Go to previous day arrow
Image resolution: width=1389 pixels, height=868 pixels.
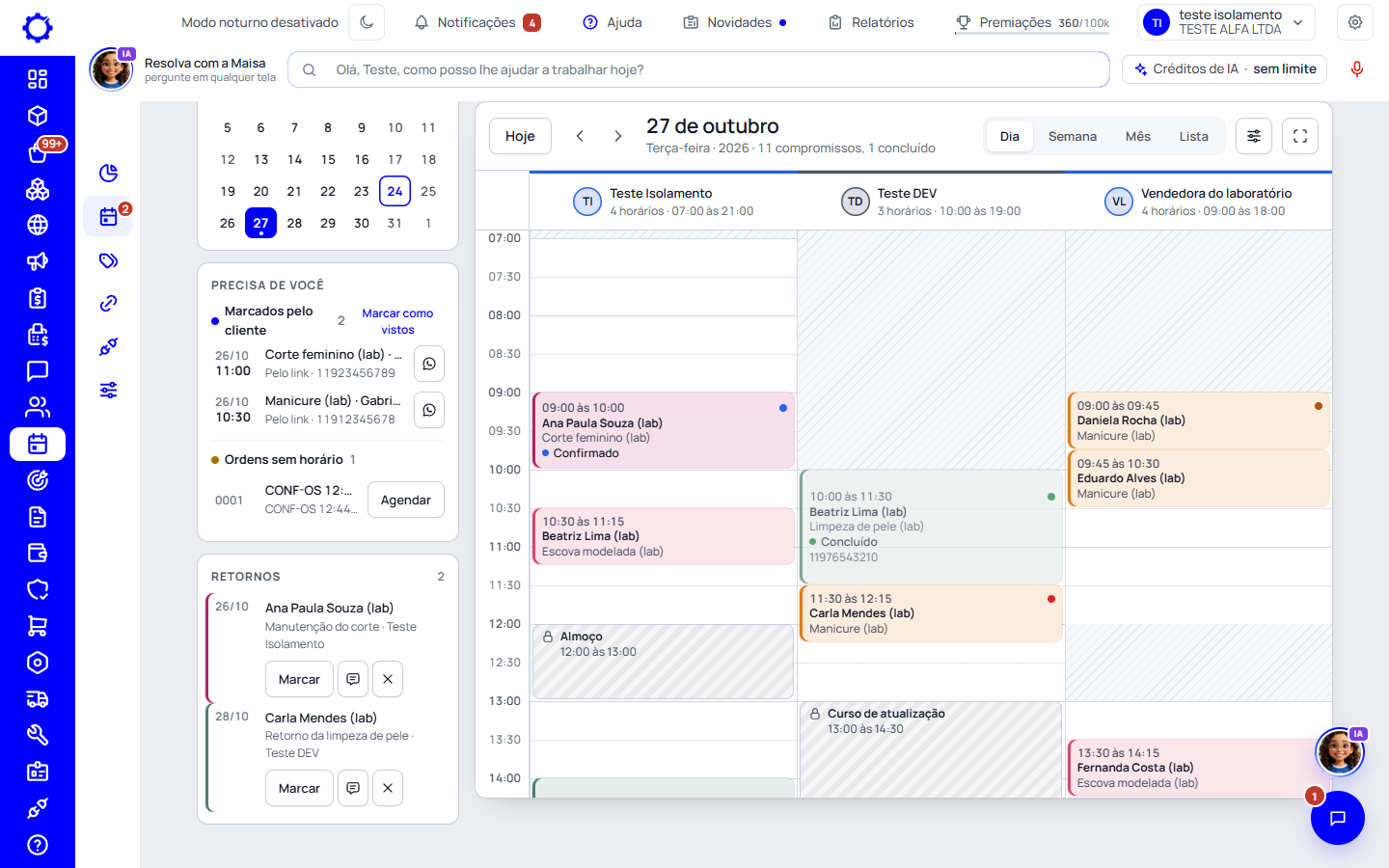(x=580, y=136)
